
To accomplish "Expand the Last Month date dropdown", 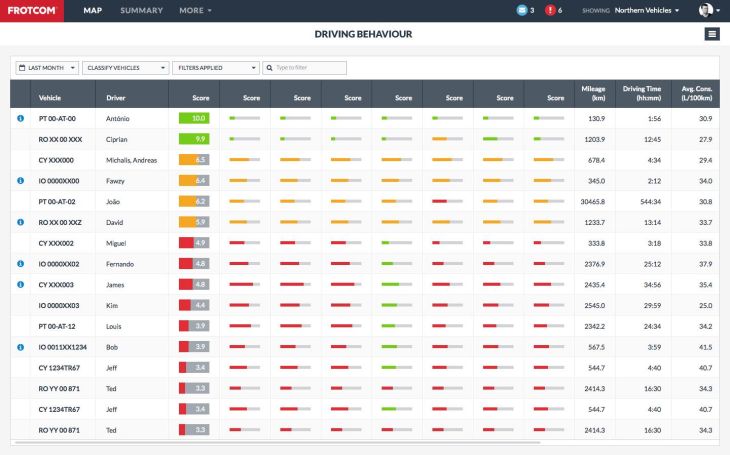I will pos(47,68).
